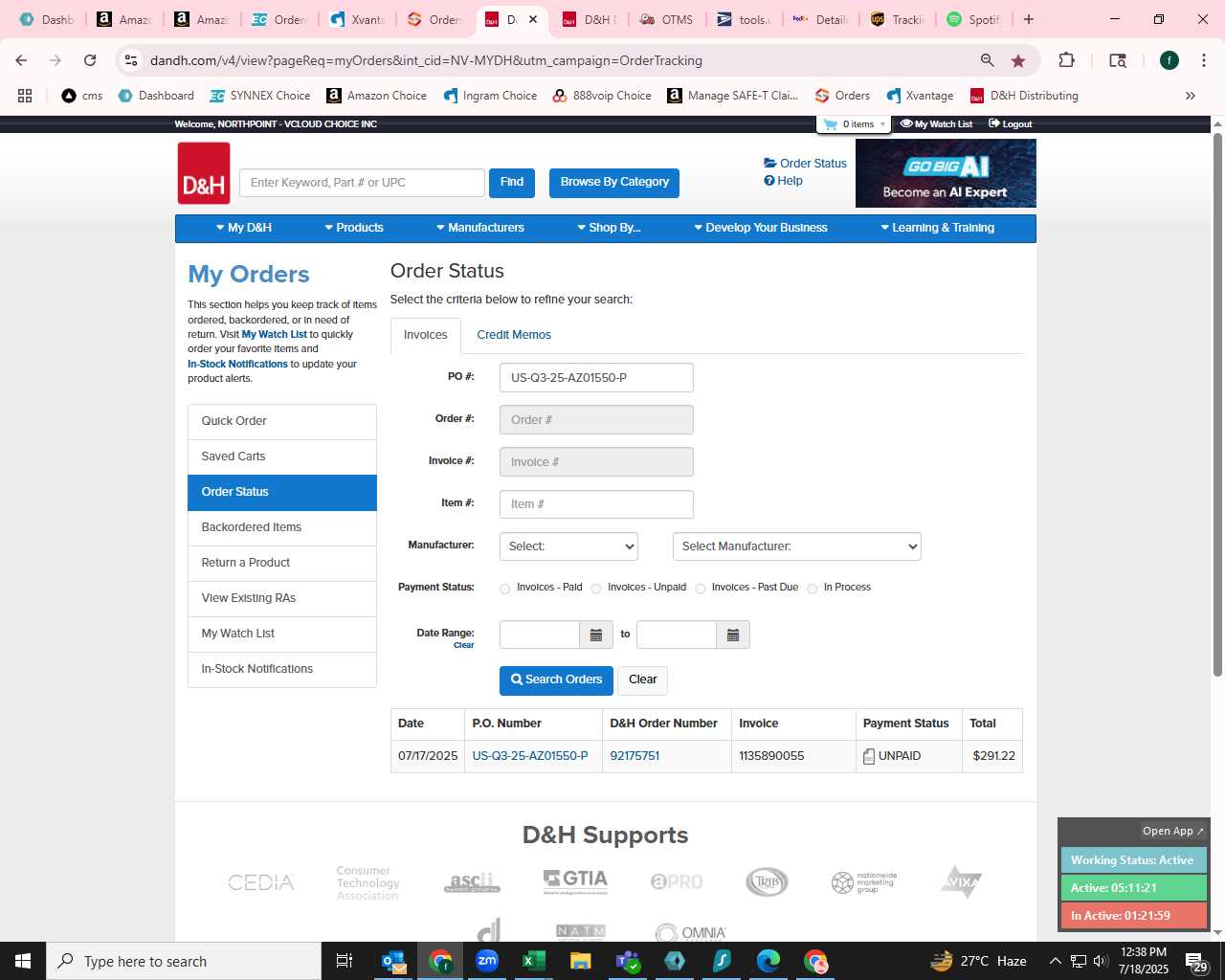Click the Find button
Screen dimensions: 1225x980
(512, 182)
